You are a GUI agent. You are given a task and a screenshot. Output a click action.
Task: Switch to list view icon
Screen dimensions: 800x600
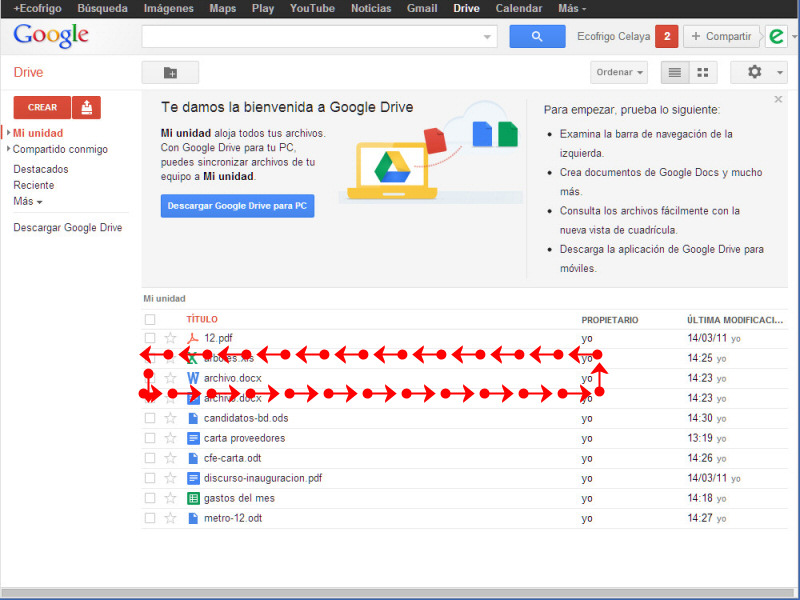pyautogui.click(x=674, y=72)
